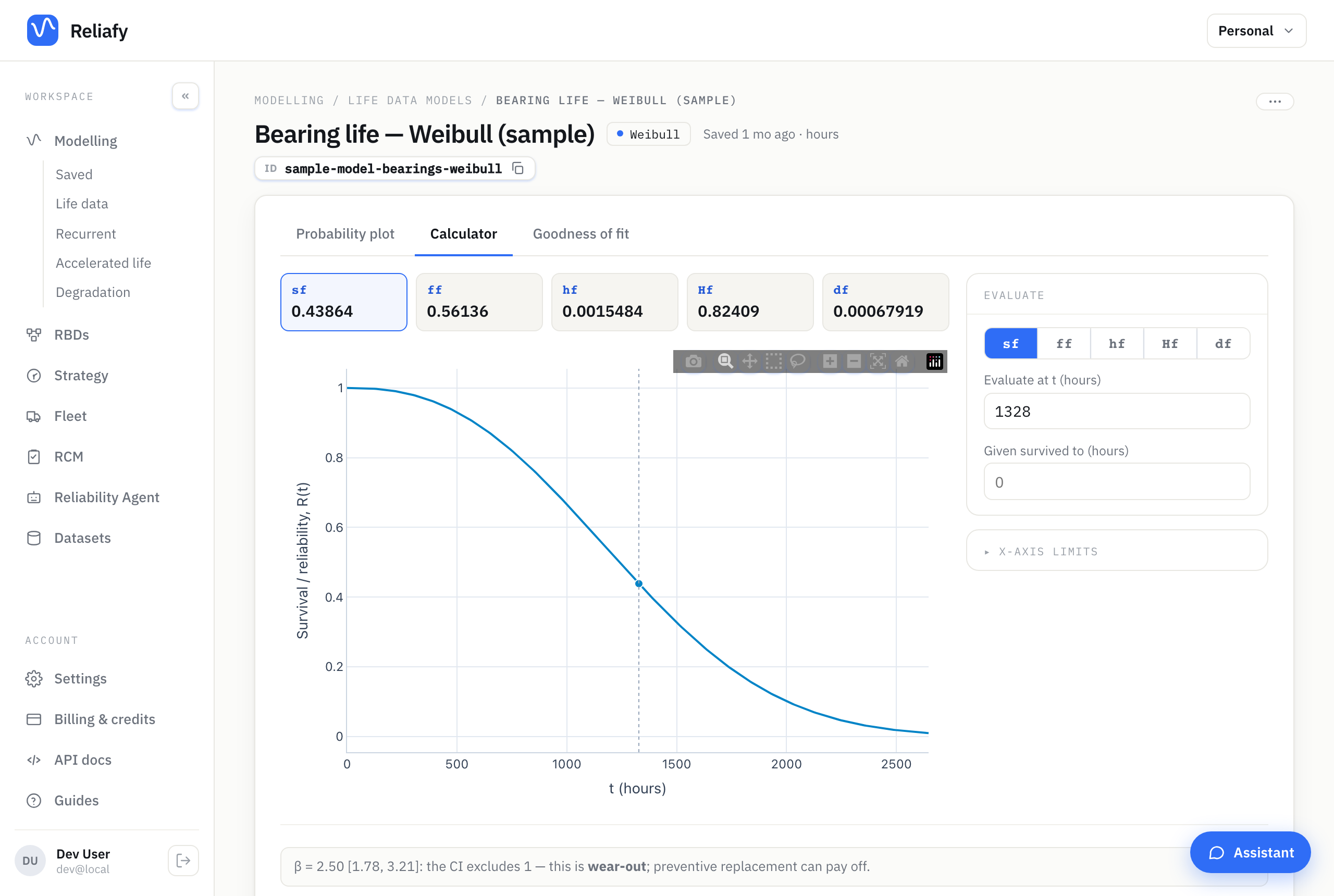Open Recurrent in sidebar
The image size is (1334, 896).
[86, 234]
